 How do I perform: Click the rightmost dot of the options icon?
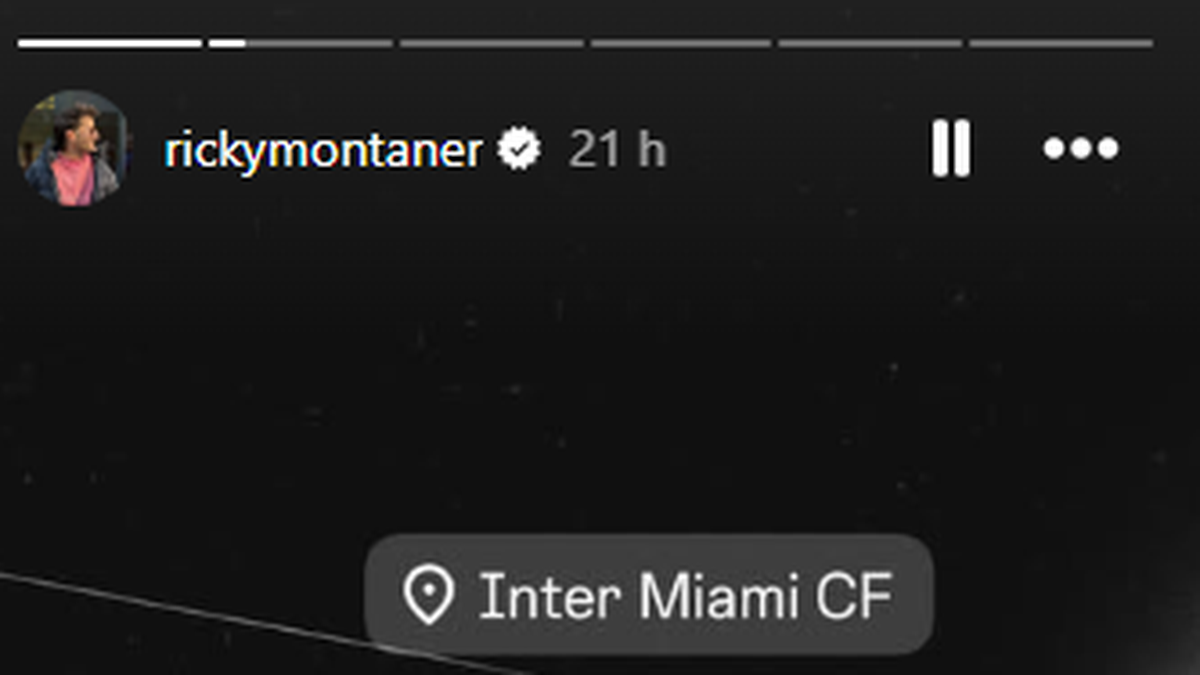(1108, 149)
